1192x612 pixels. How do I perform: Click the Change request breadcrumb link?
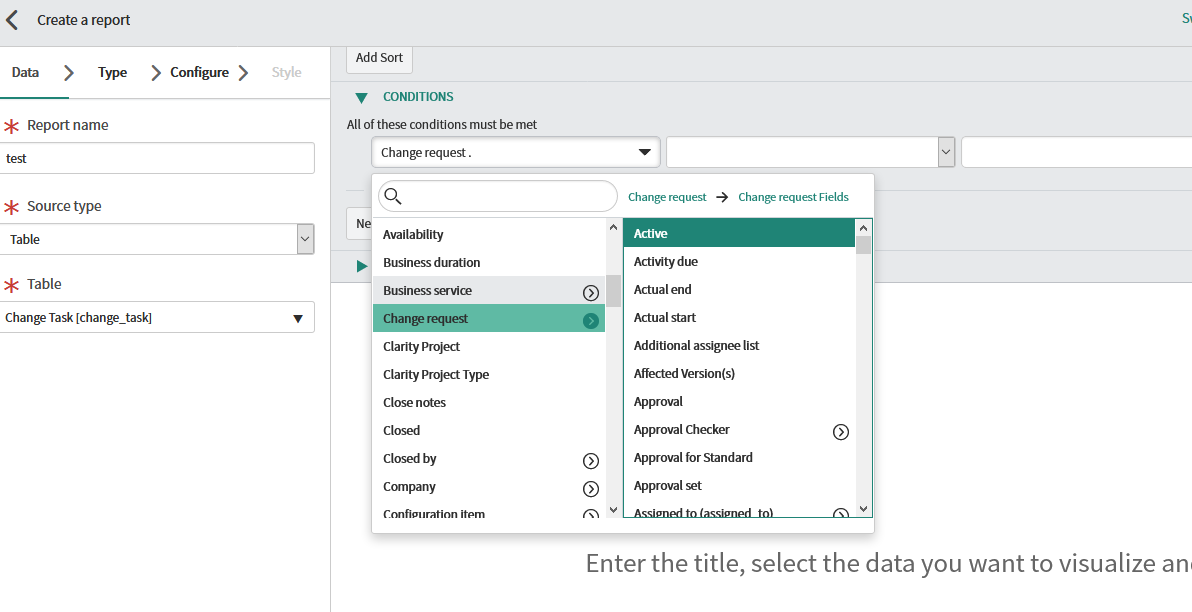pyautogui.click(x=667, y=197)
